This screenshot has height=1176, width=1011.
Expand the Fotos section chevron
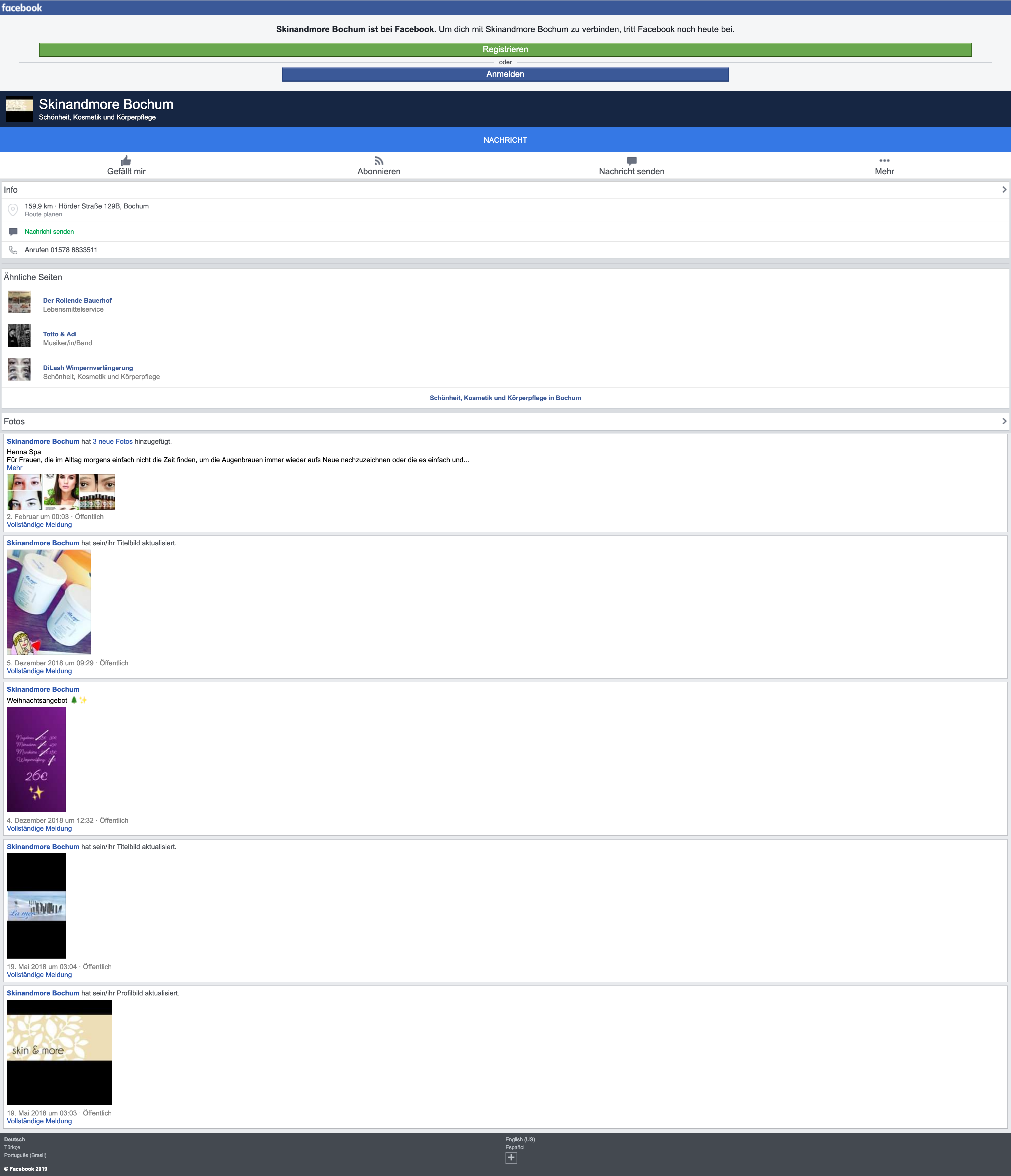(x=1004, y=421)
